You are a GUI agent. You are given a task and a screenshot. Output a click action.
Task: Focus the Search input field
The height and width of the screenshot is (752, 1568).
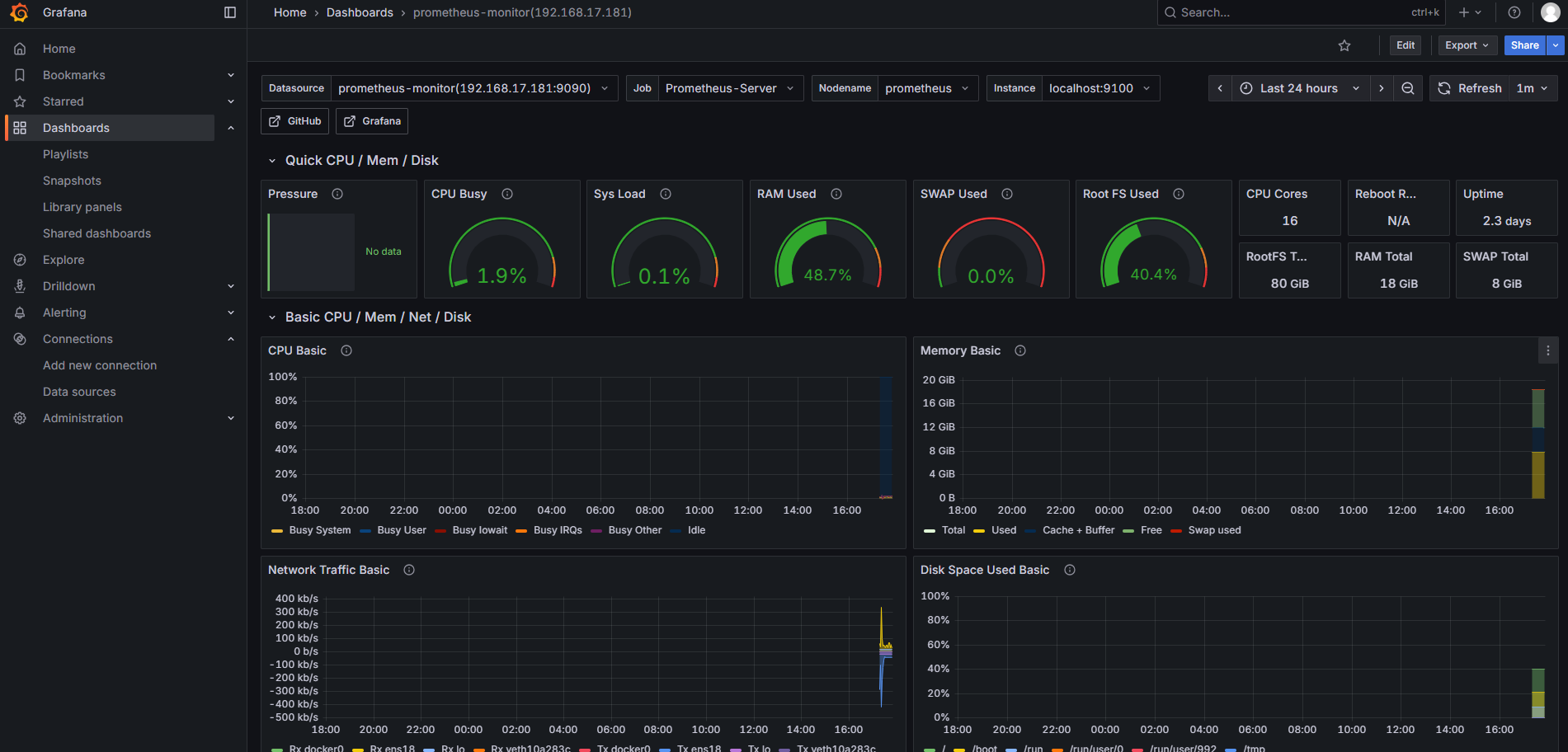click(x=1302, y=12)
